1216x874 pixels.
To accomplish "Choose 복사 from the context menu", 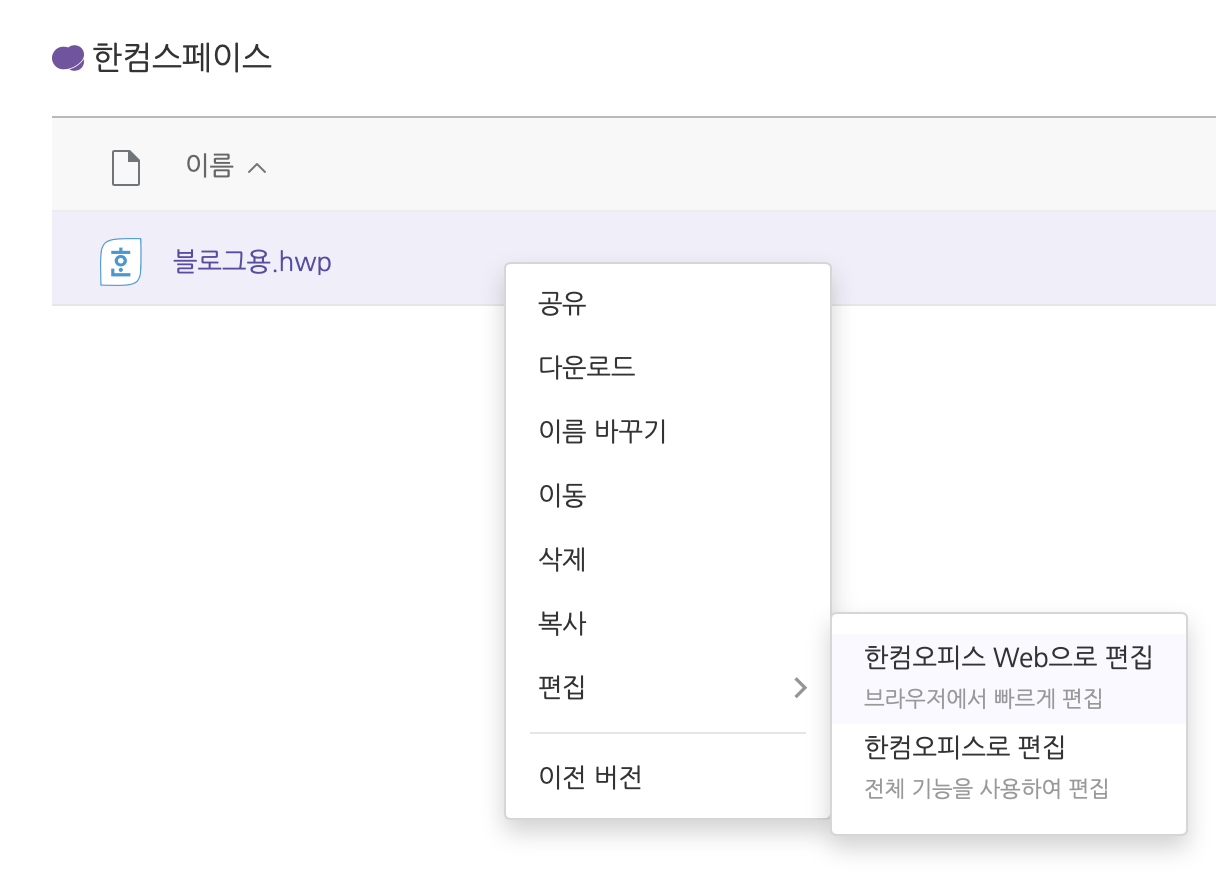I will pos(668,623).
